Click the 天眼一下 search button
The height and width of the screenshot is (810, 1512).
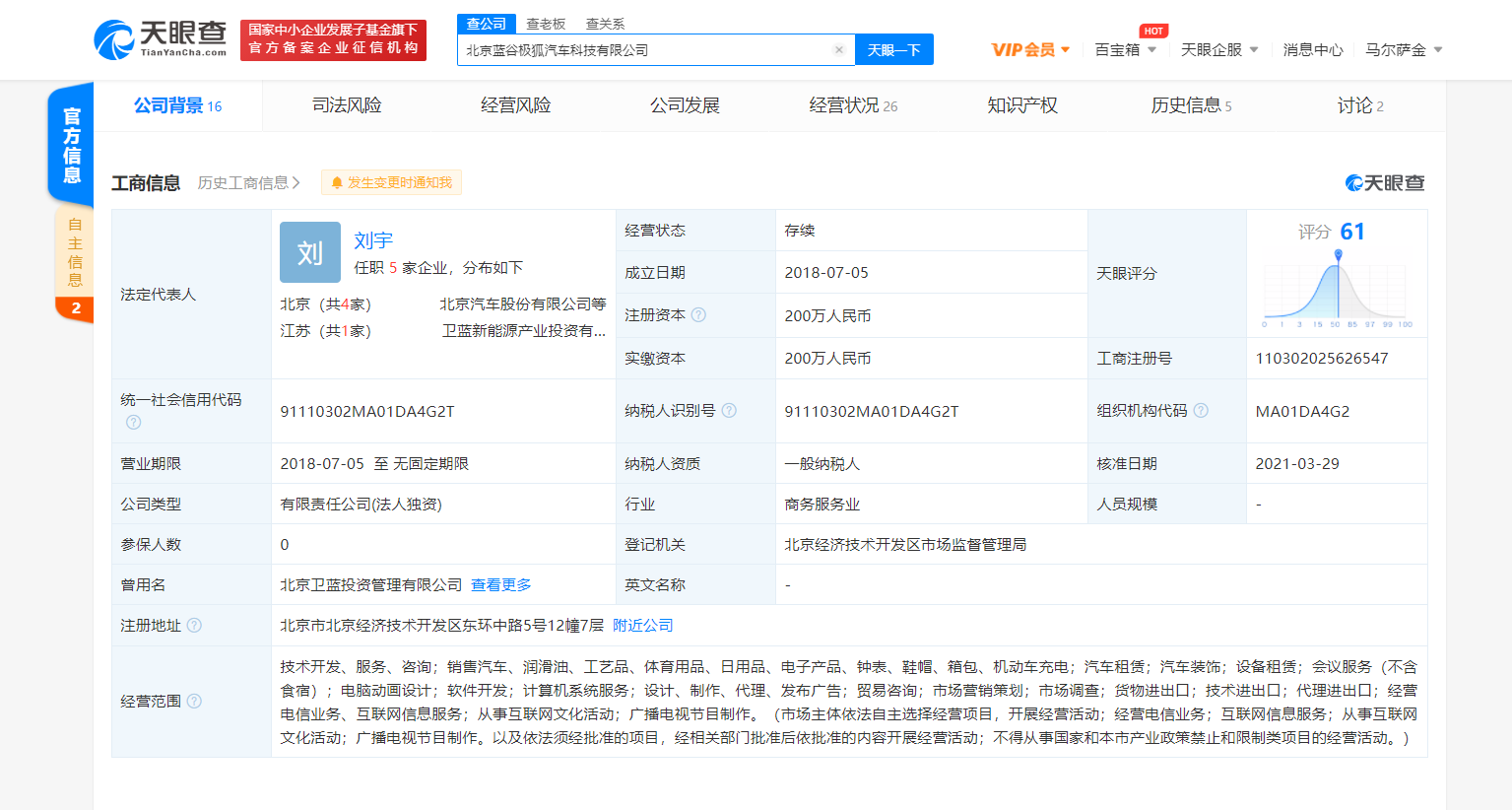tap(893, 50)
